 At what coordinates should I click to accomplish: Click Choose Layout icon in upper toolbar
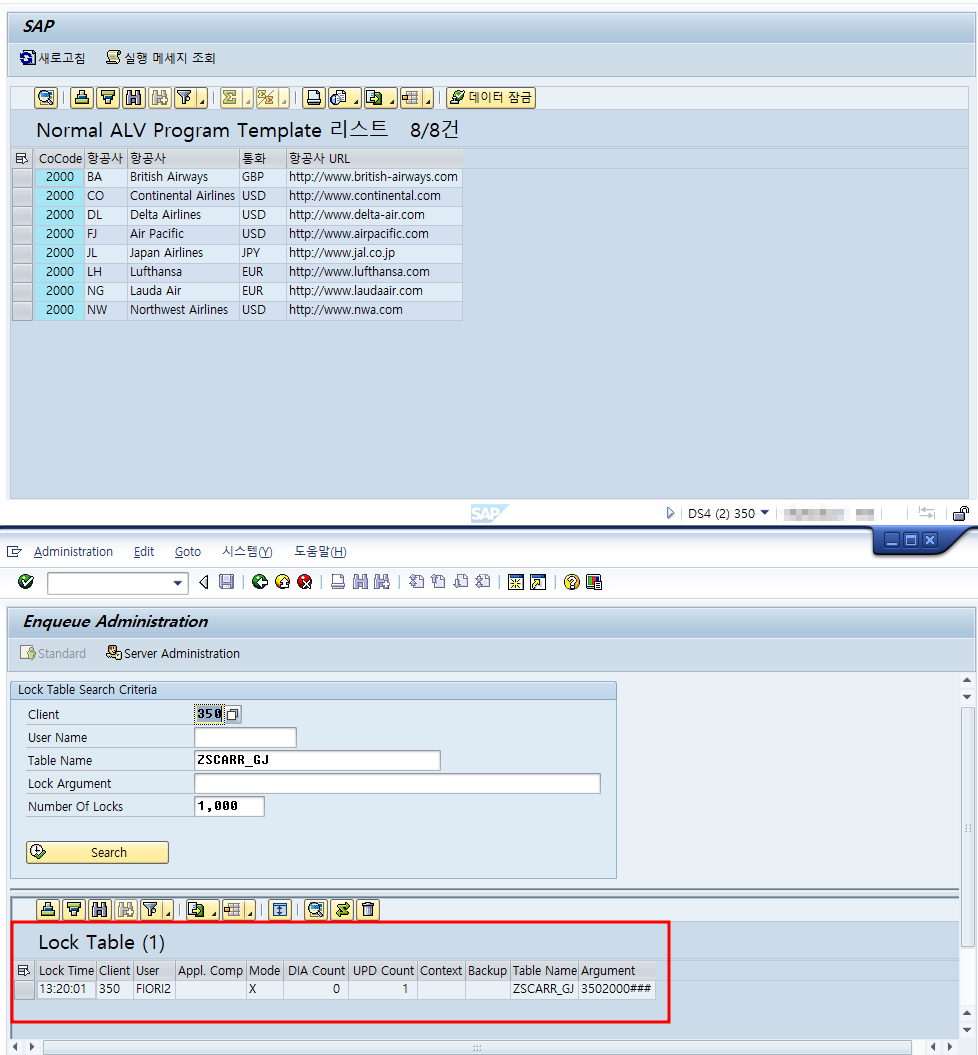tap(411, 98)
